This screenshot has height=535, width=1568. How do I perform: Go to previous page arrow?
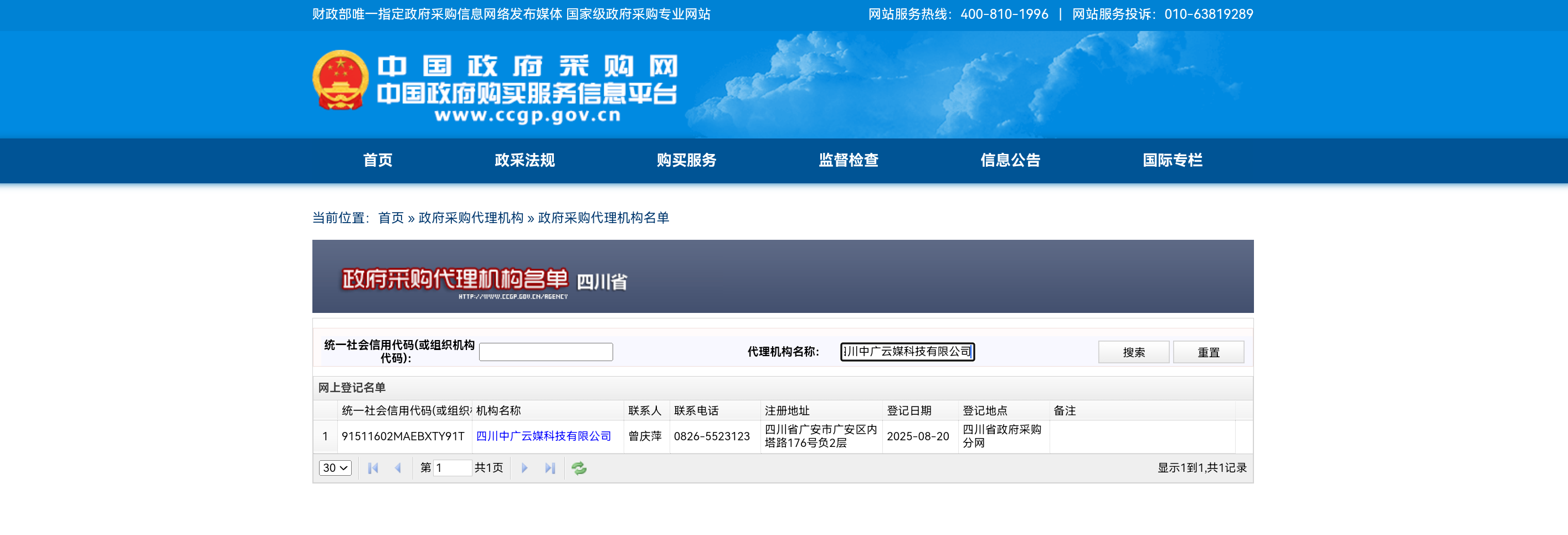point(398,467)
